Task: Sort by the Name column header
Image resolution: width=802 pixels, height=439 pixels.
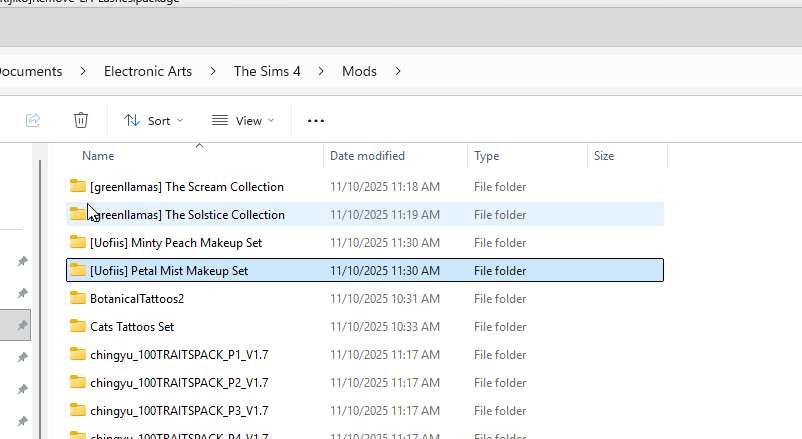Action: pos(98,157)
